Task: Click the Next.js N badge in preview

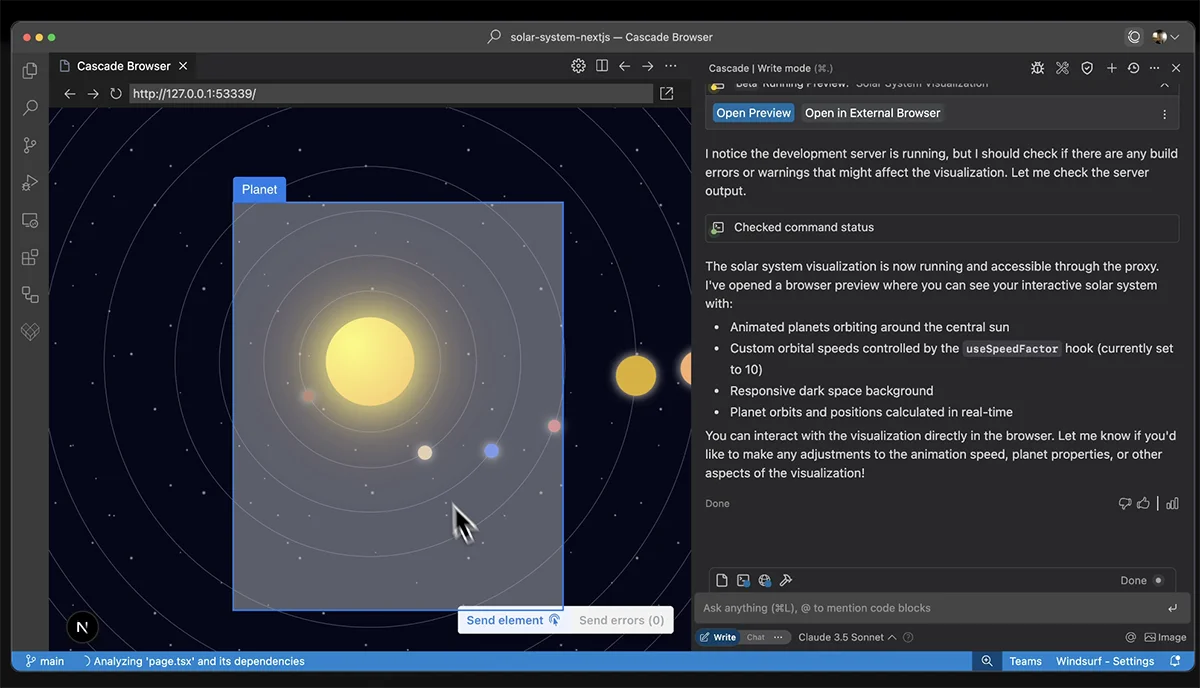Action: coord(83,627)
